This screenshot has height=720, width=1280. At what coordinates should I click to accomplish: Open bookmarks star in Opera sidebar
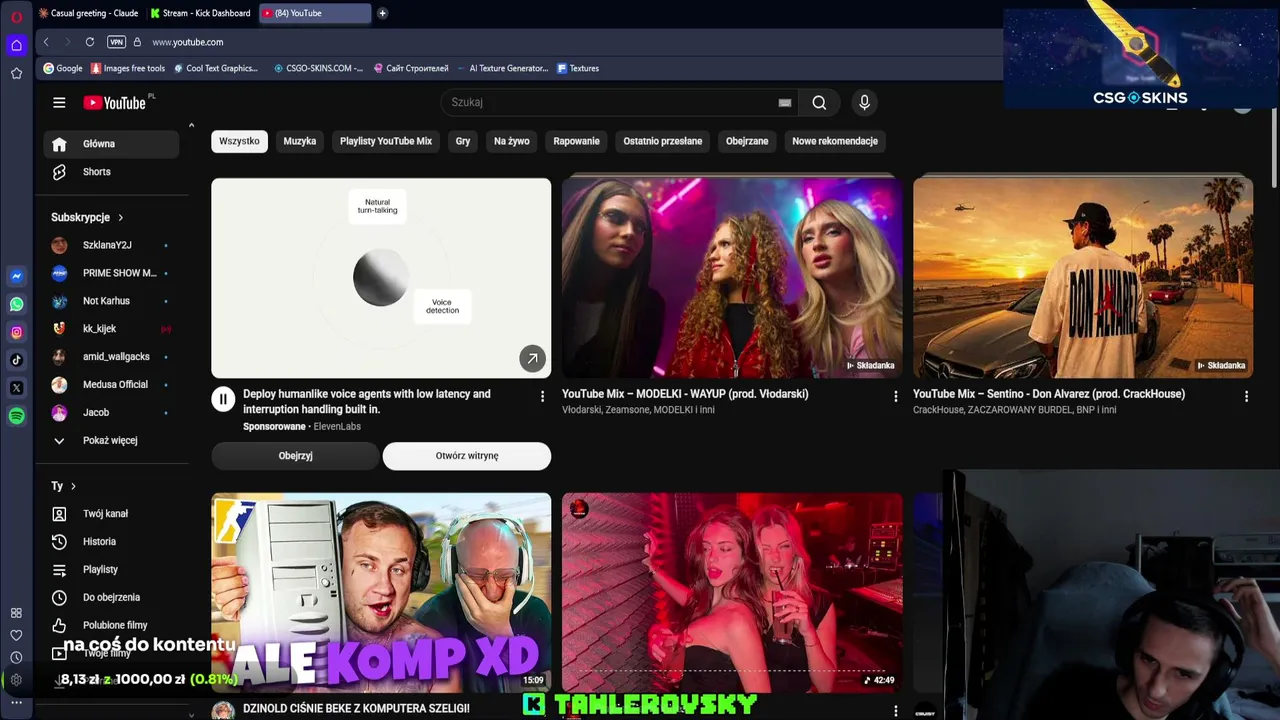click(16, 73)
